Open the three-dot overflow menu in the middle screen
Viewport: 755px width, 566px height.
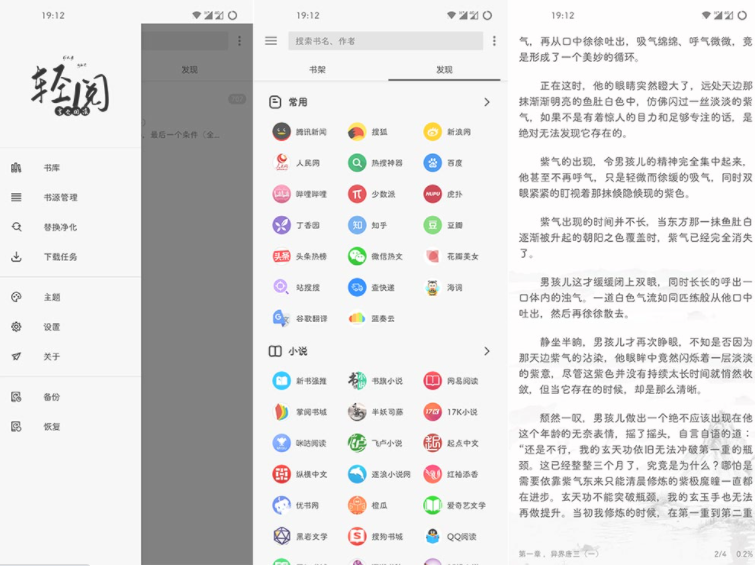coord(494,41)
